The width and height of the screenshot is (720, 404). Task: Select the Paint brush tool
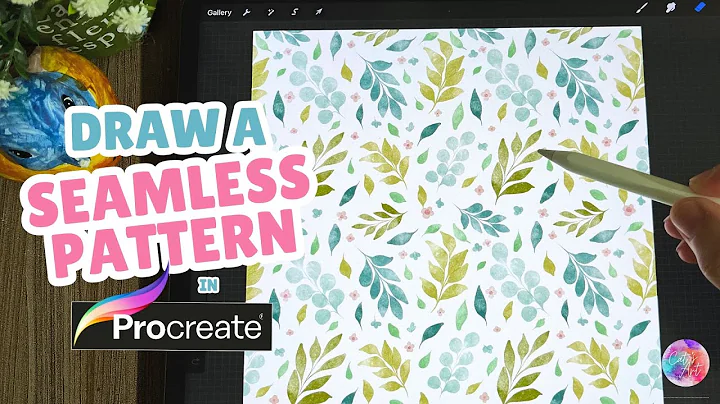tap(642, 7)
